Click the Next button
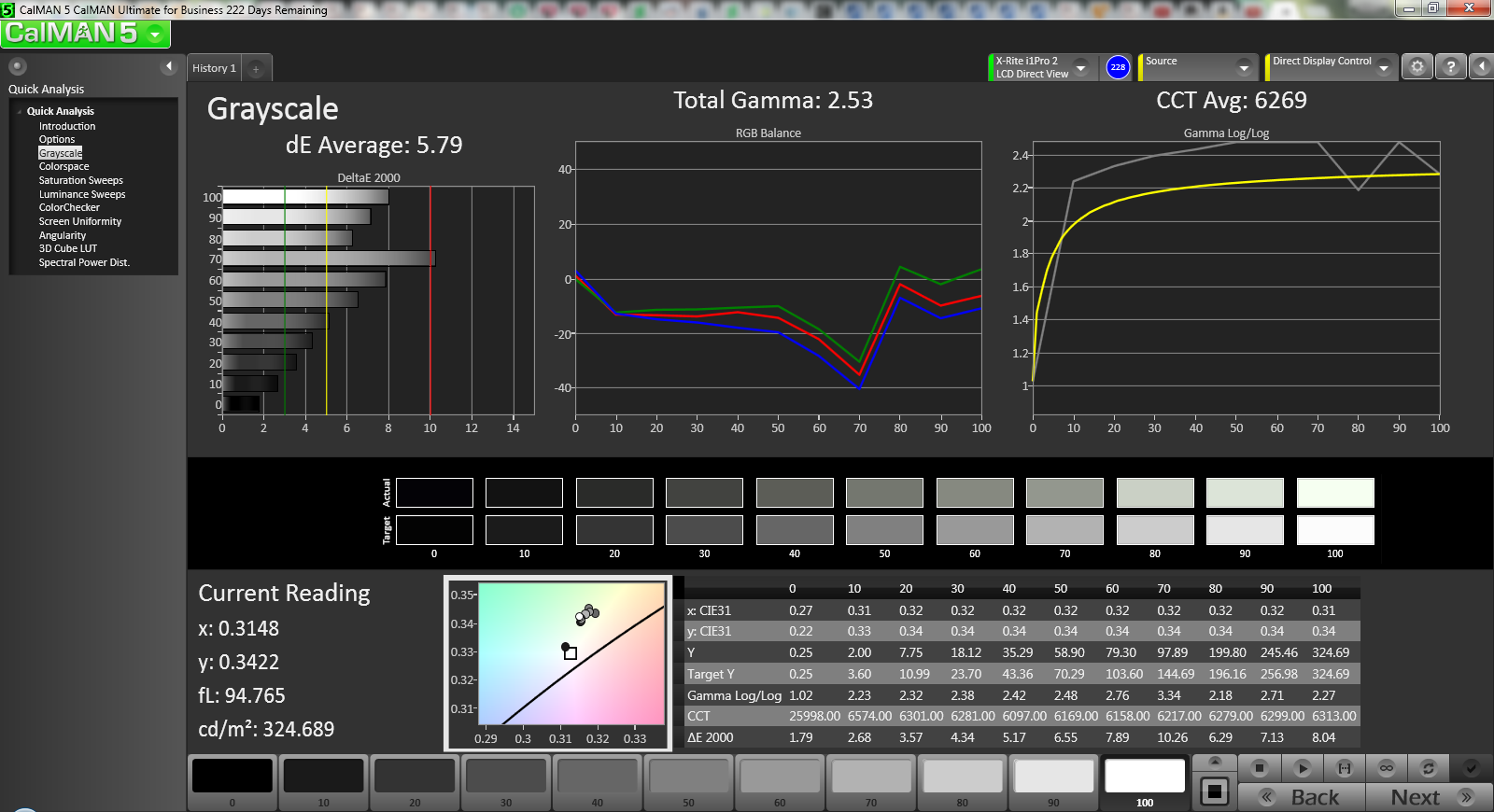Viewport: 1494px width, 812px height. pyautogui.click(x=1429, y=797)
